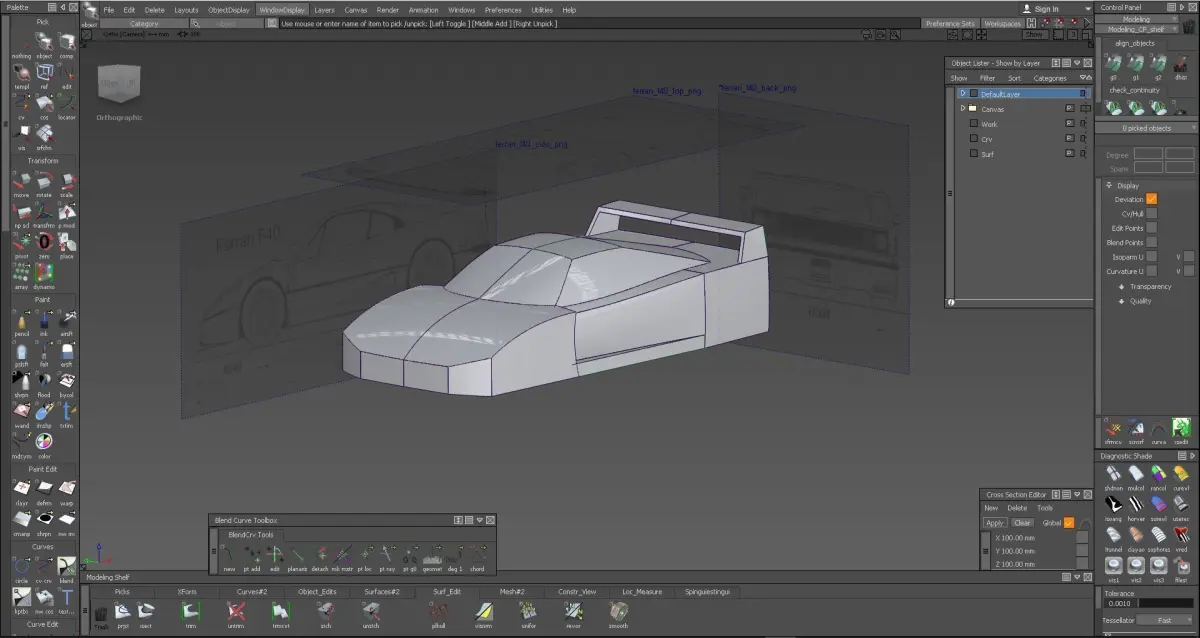1200x638 pixels.
Task: Click the Pivot tool in Transform
Action: coord(21,243)
